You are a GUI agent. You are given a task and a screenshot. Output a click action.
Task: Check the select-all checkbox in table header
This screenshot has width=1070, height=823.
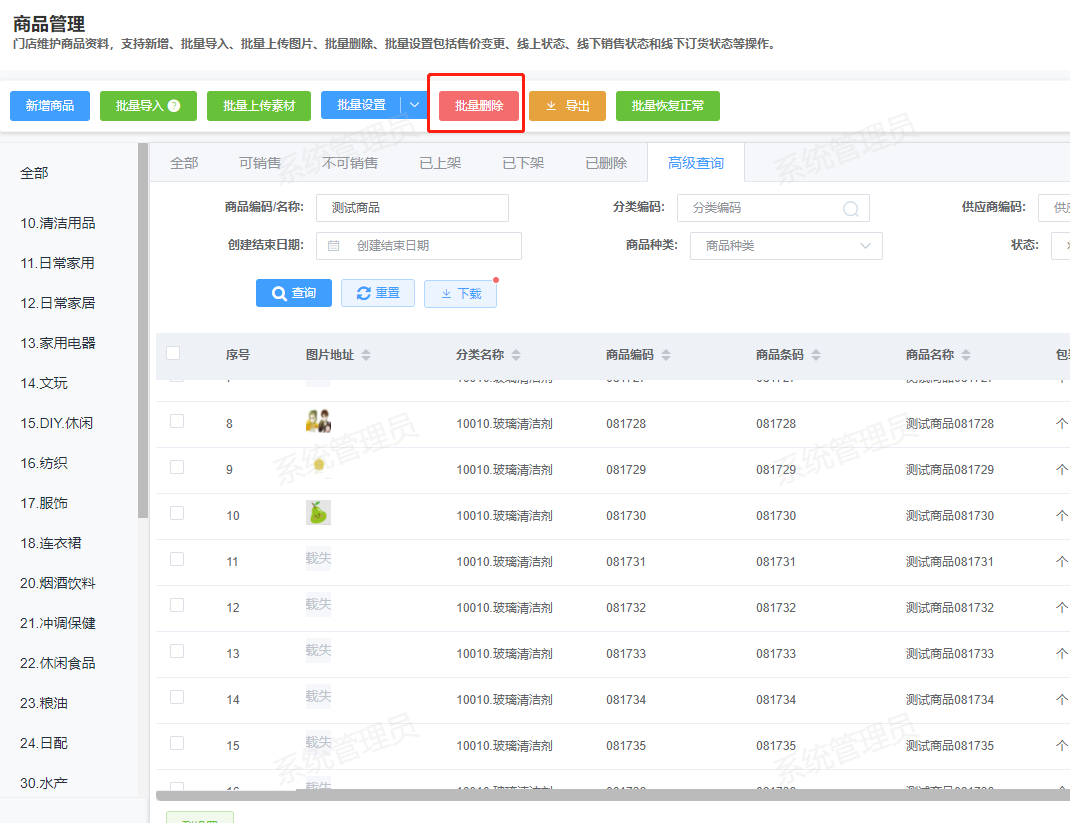[173, 353]
